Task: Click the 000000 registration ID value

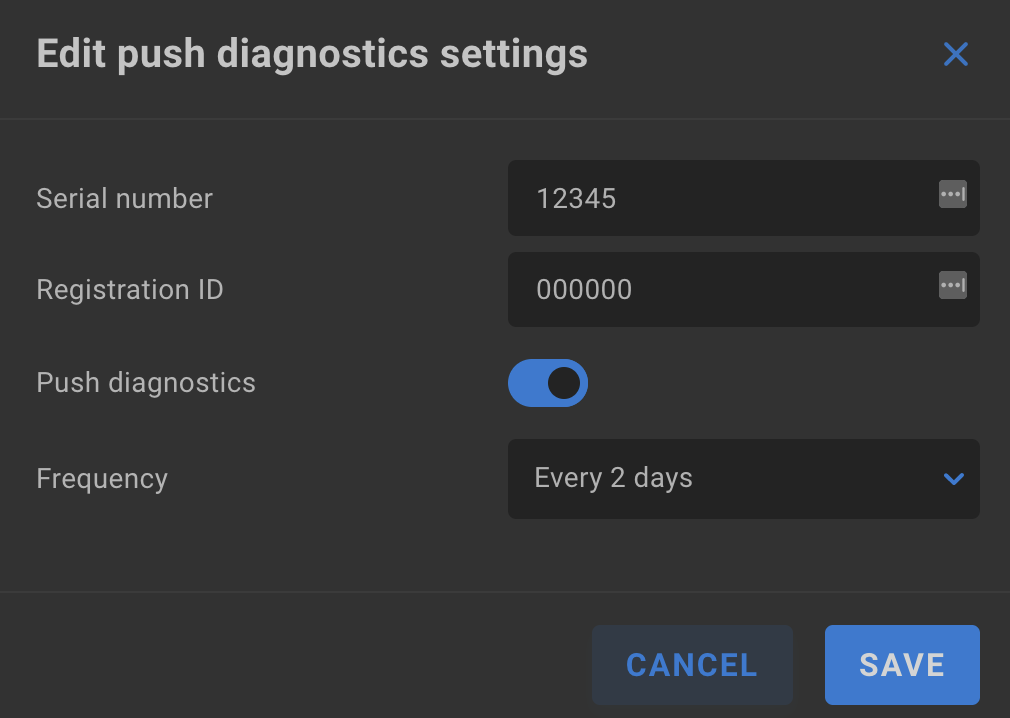Action: [584, 290]
